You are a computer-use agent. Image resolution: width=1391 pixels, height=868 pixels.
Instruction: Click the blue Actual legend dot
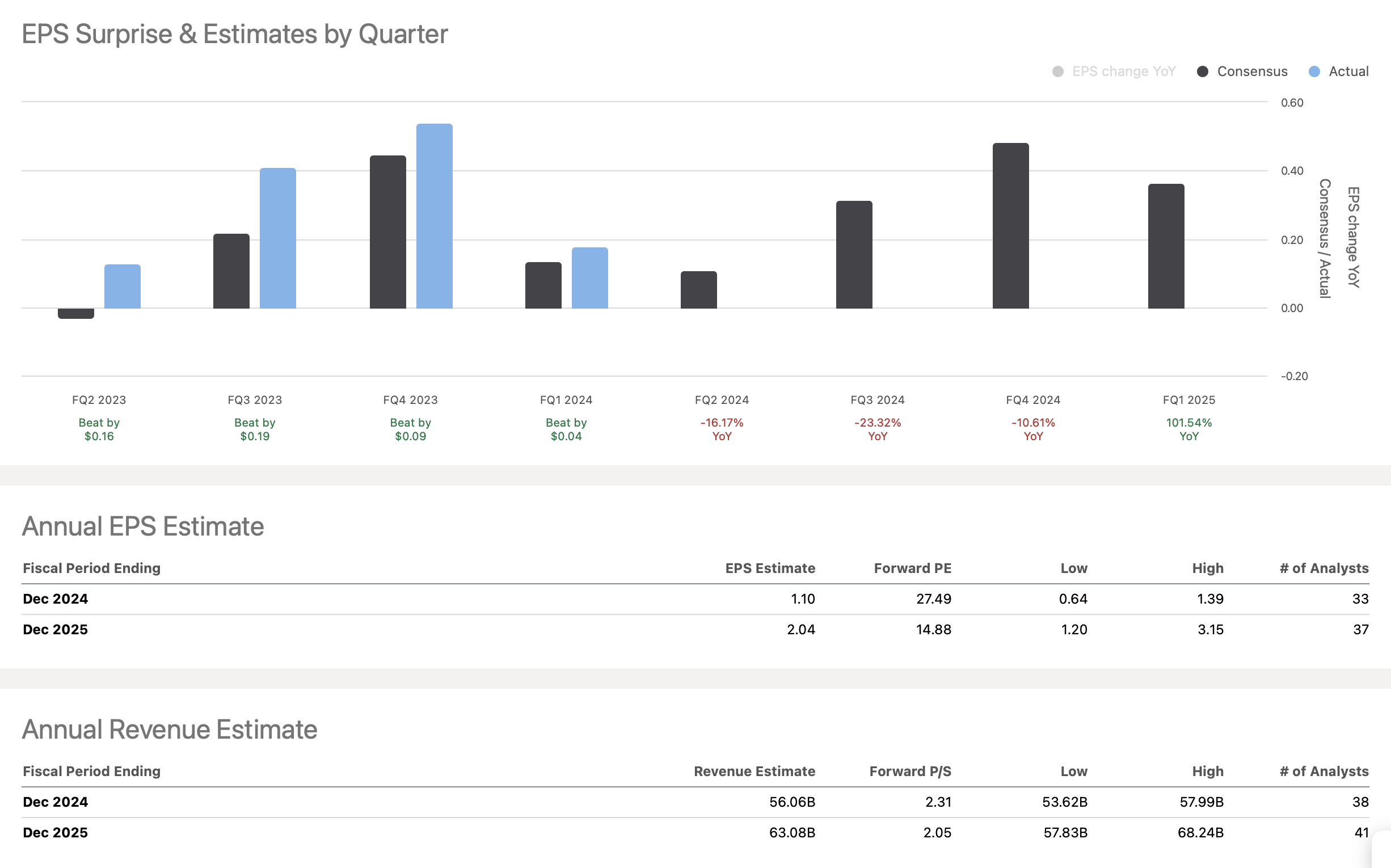pos(1314,71)
